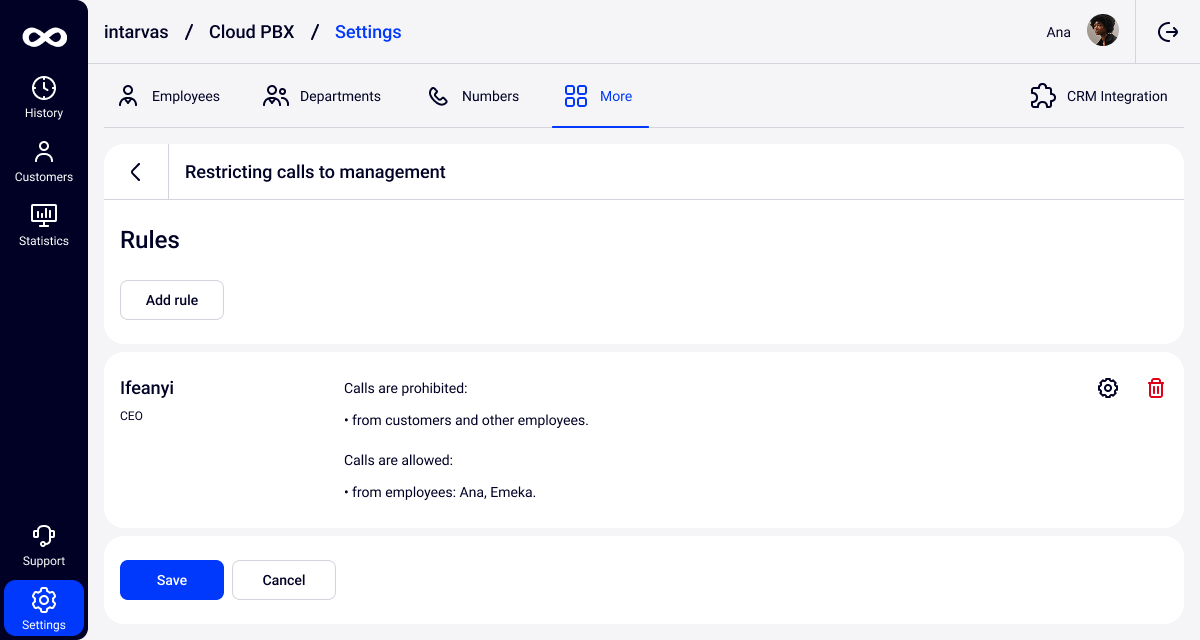1200x640 pixels.
Task: Switch to the Employees tab
Action: (169, 96)
